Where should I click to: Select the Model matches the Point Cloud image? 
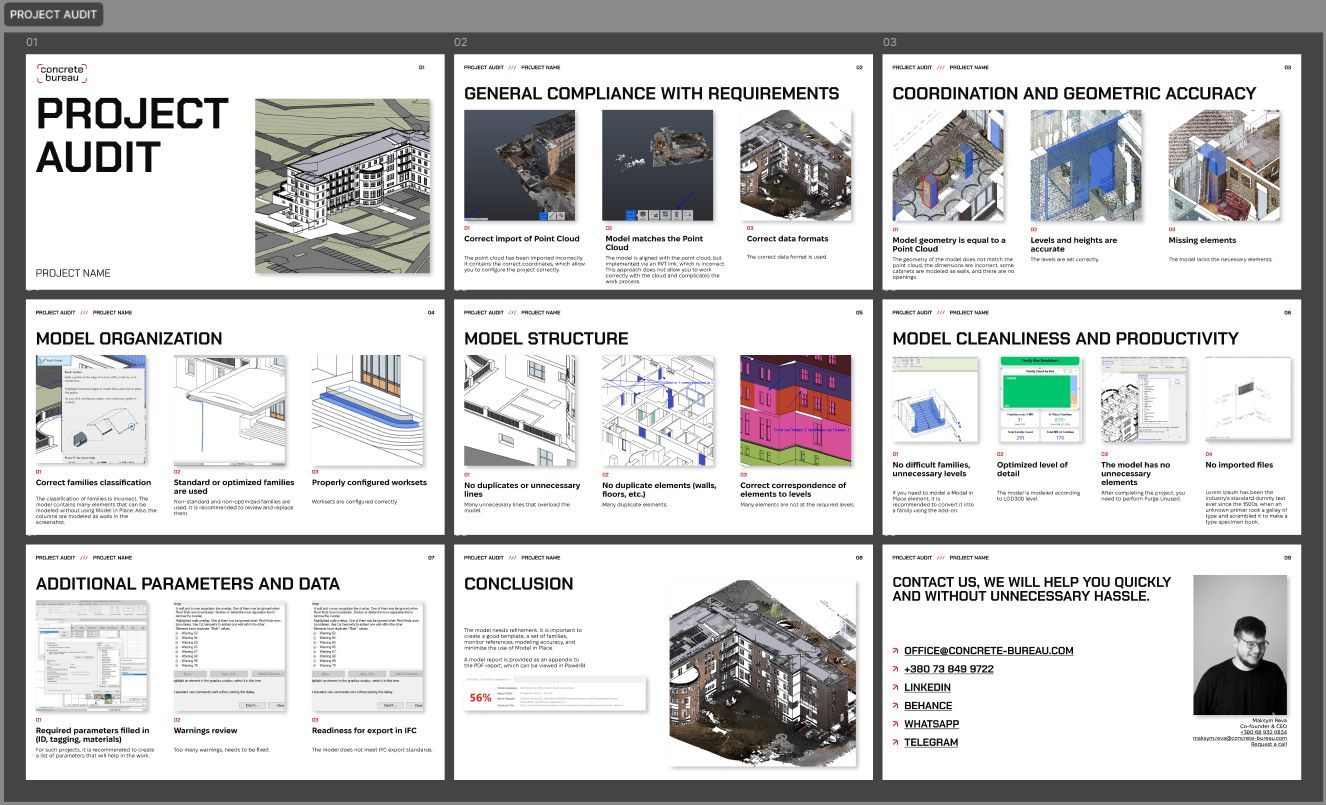[657, 165]
